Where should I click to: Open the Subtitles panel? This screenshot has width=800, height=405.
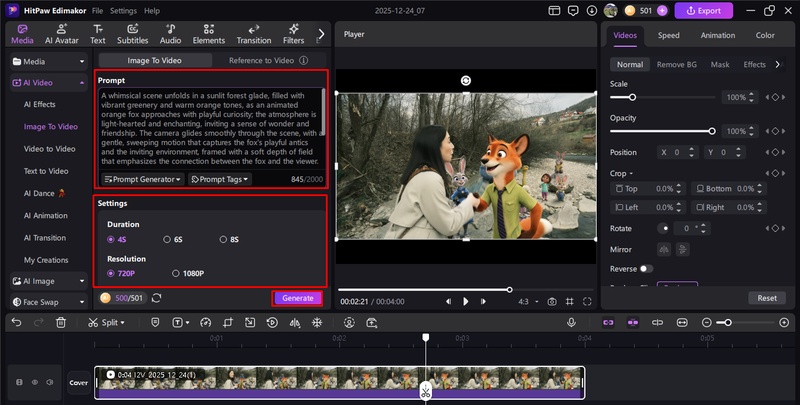(133, 34)
